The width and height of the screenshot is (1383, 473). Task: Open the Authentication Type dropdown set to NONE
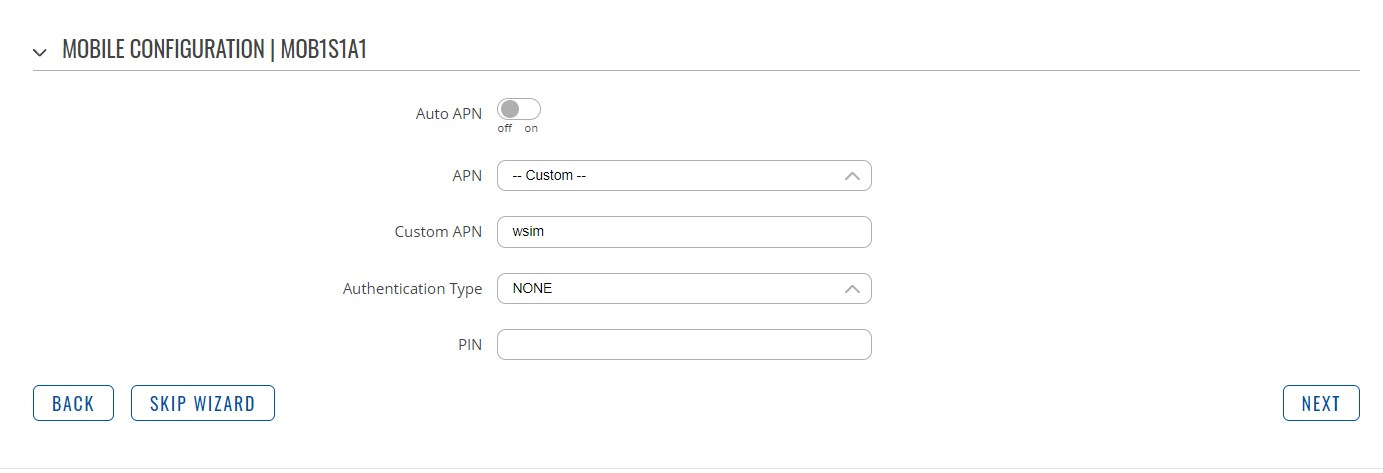coord(684,289)
